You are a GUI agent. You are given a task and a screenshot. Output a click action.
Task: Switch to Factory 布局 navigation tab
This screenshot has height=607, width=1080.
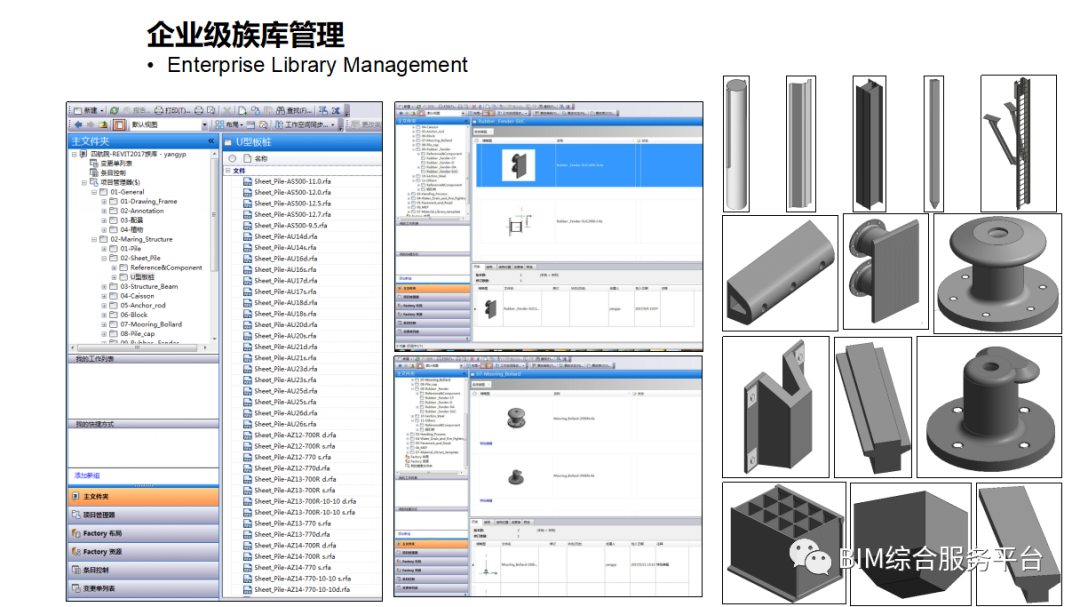[x=143, y=533]
